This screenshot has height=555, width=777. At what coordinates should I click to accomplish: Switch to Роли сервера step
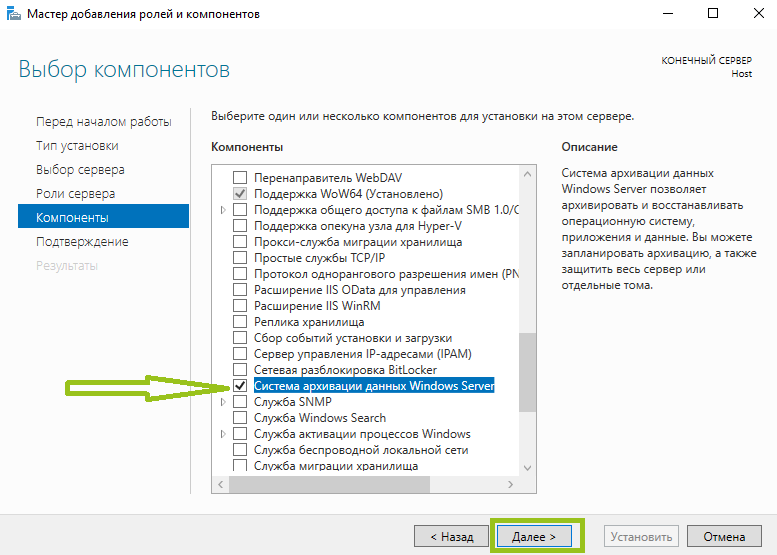75,194
